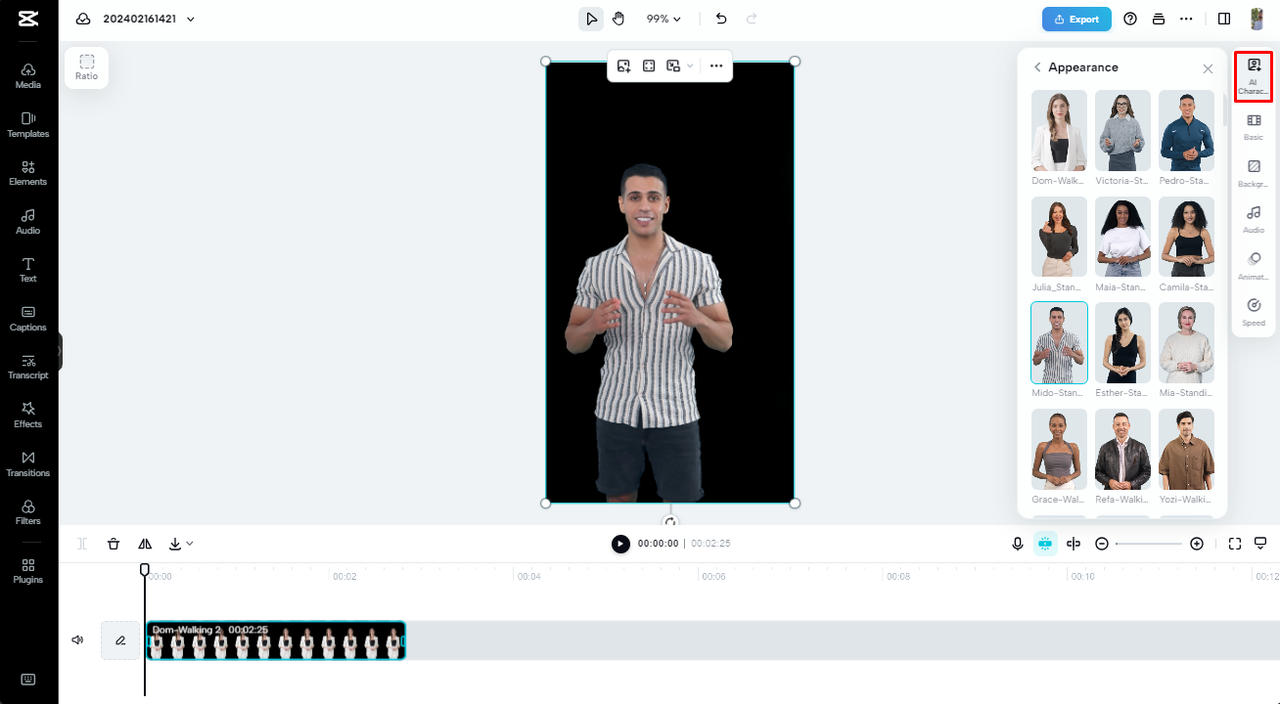Click the Undo arrow icon

(721, 19)
